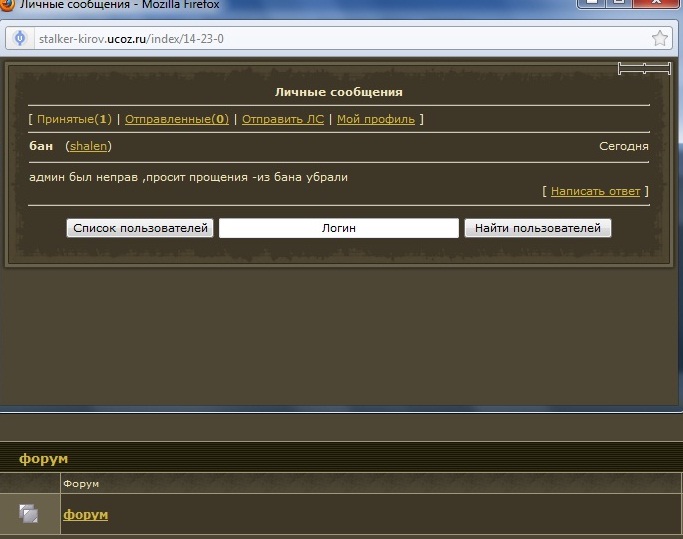683x539 pixels.
Task: Click the forum folder icon beside форум
Action: [29, 514]
